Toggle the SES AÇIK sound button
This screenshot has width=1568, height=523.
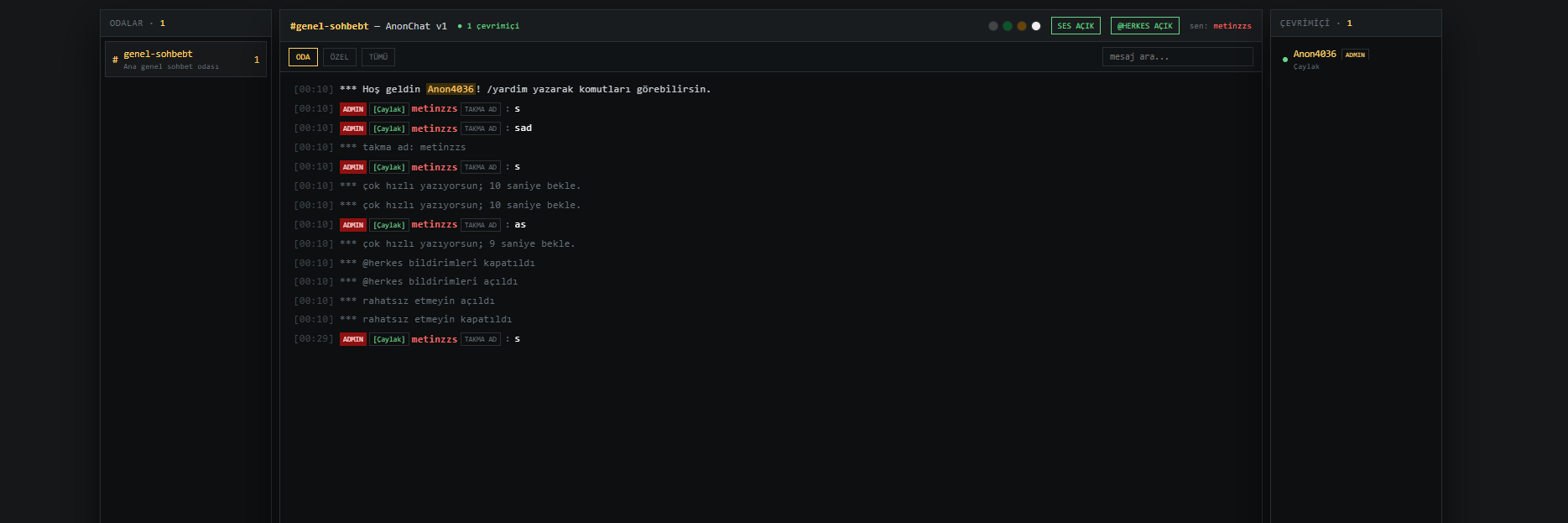[1076, 26]
